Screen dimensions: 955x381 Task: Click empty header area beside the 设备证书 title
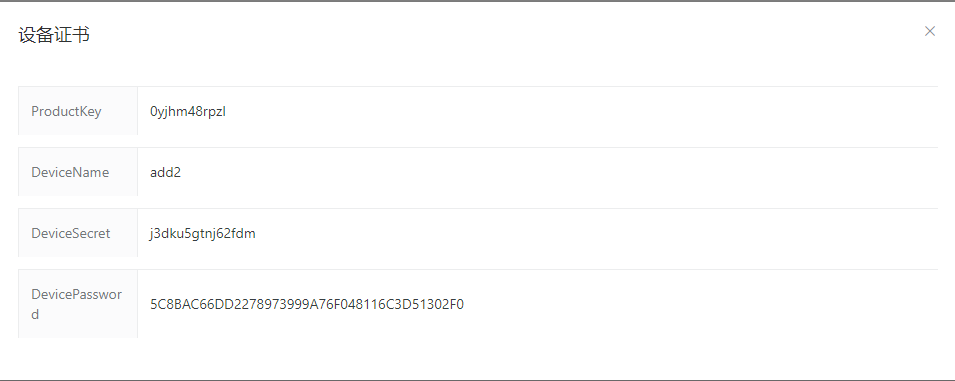(x=487, y=35)
